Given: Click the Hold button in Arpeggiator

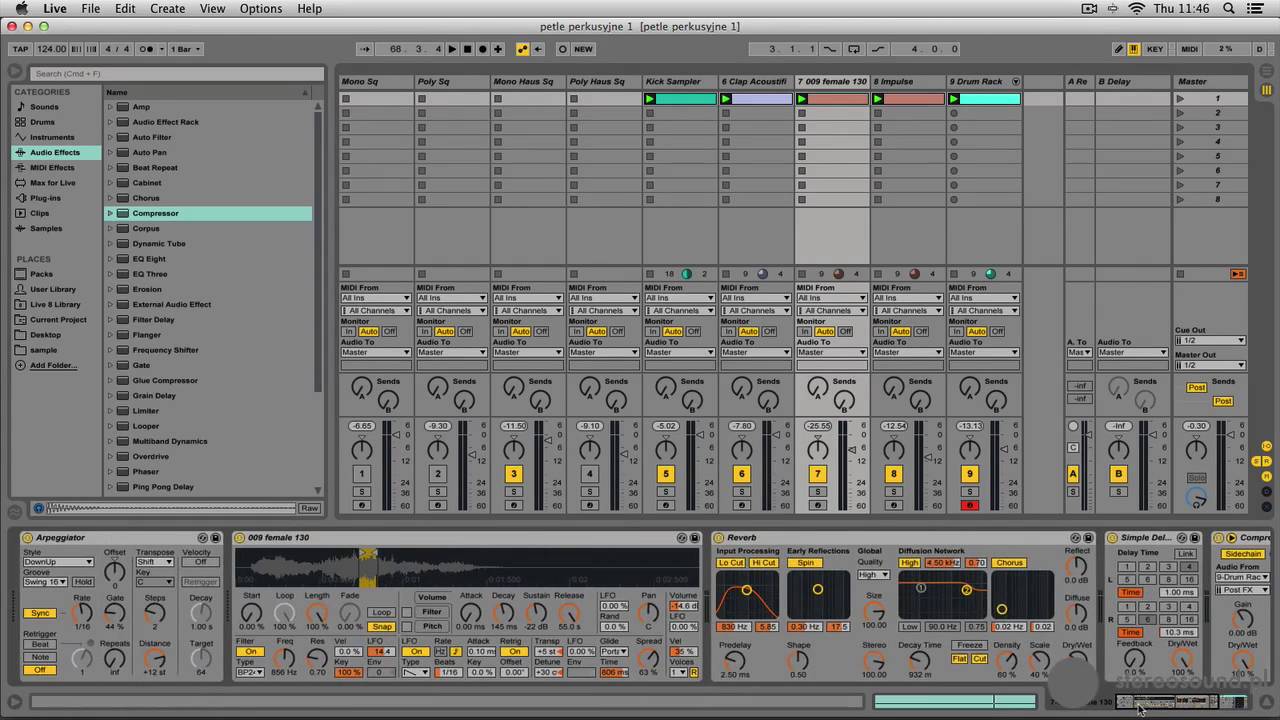Looking at the screenshot, I should 83,582.
